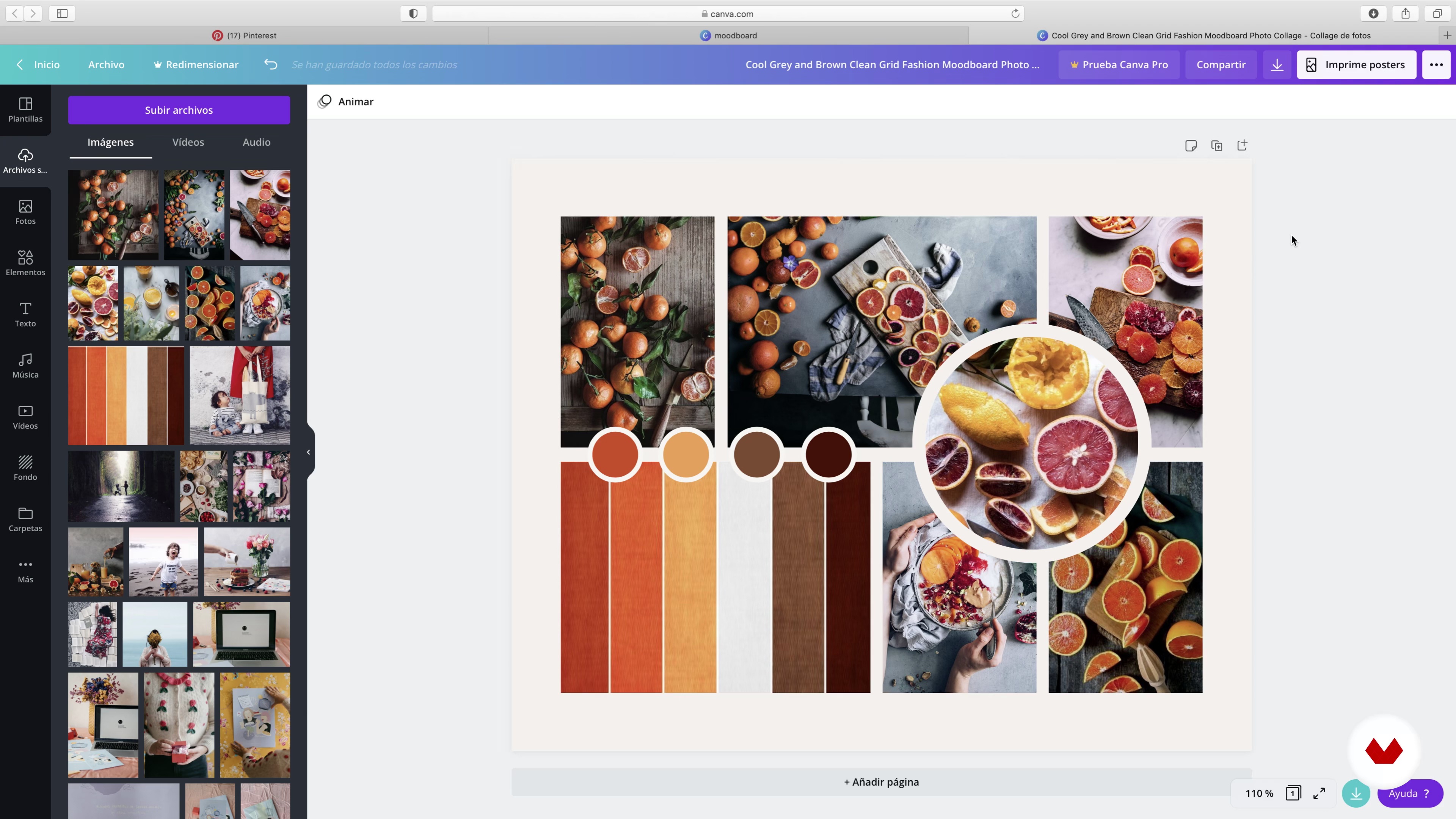Open the Fondo sidebar panel

point(25,469)
